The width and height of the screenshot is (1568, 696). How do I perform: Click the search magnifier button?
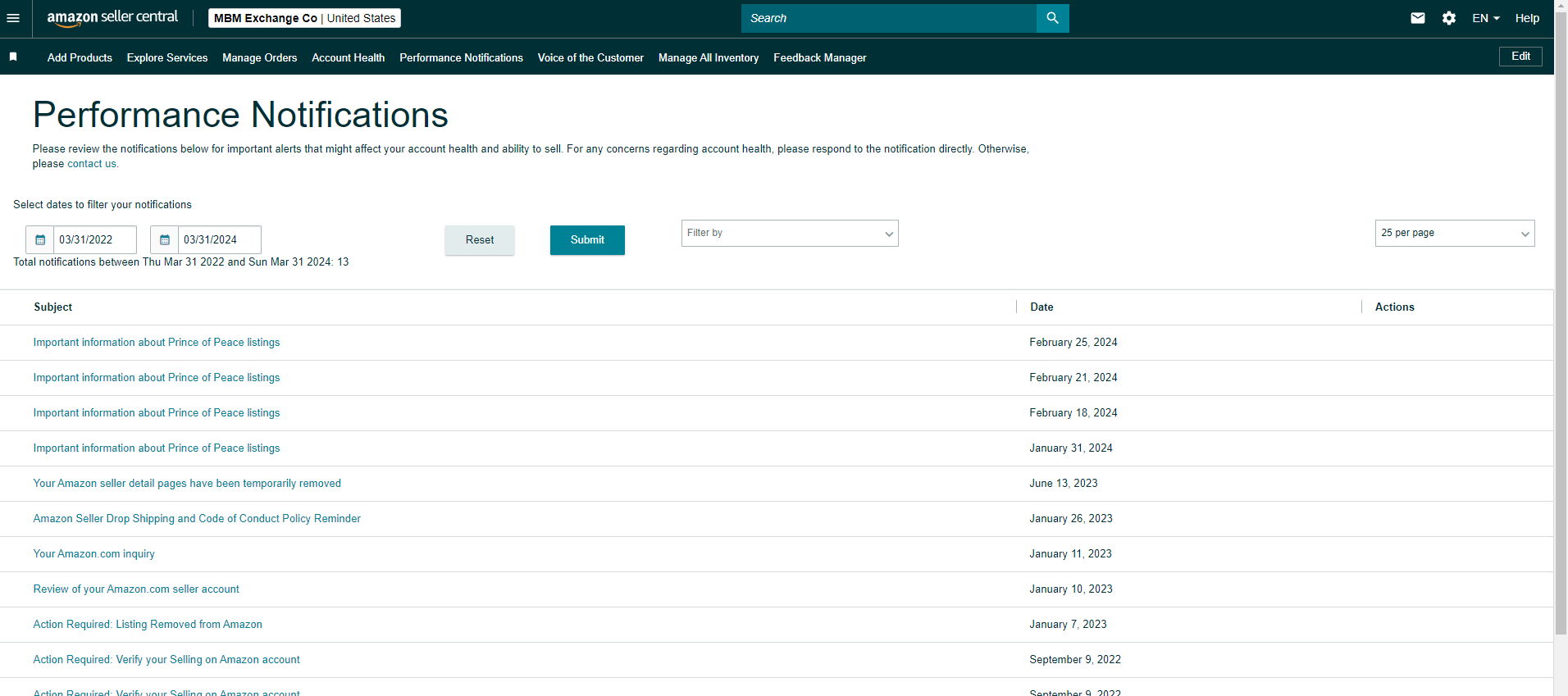[1052, 18]
